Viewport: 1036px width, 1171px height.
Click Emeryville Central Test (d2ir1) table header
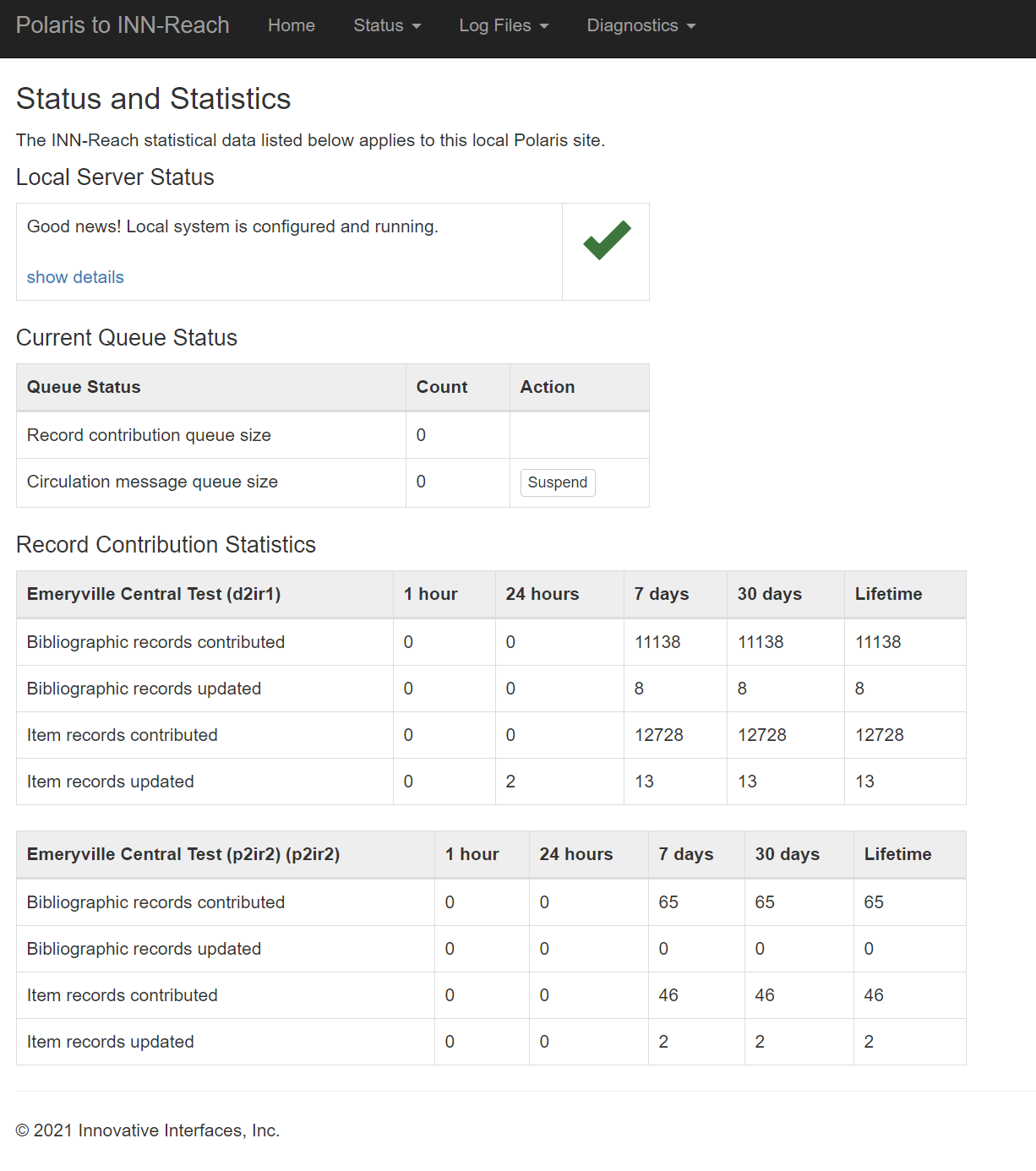click(154, 594)
